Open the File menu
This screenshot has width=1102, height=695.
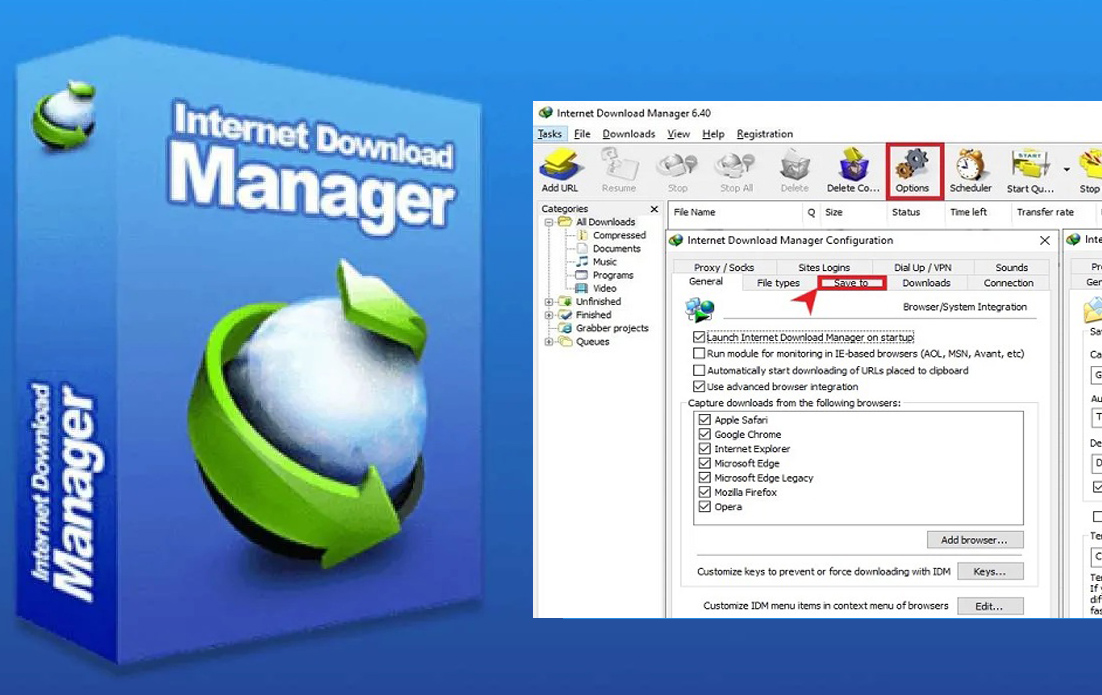click(x=582, y=134)
